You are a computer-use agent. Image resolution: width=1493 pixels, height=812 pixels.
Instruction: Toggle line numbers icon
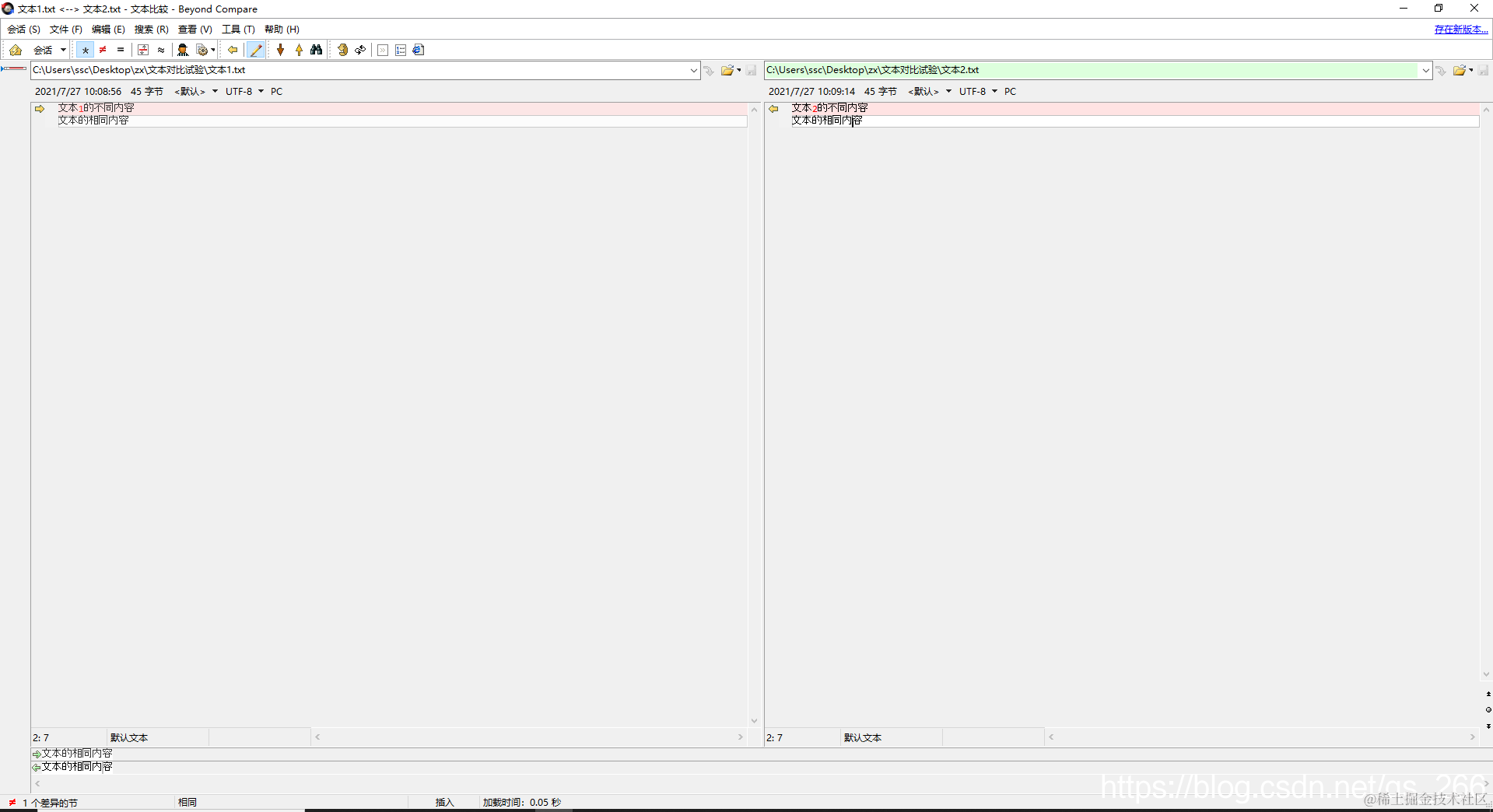coord(401,50)
